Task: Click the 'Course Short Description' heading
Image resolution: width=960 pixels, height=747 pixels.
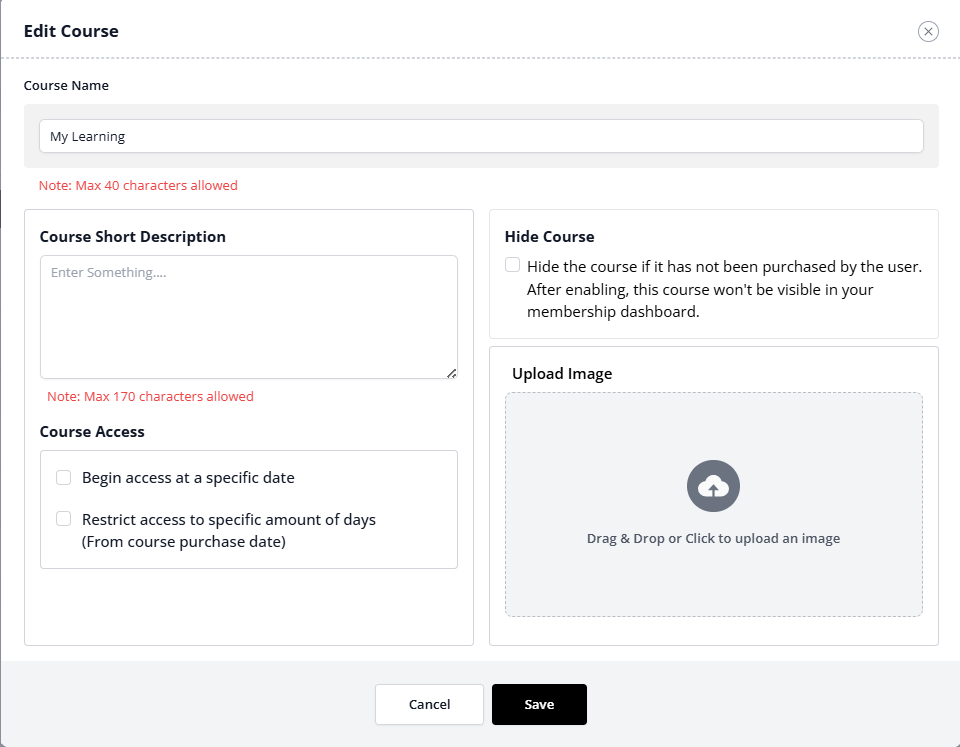Action: click(132, 236)
